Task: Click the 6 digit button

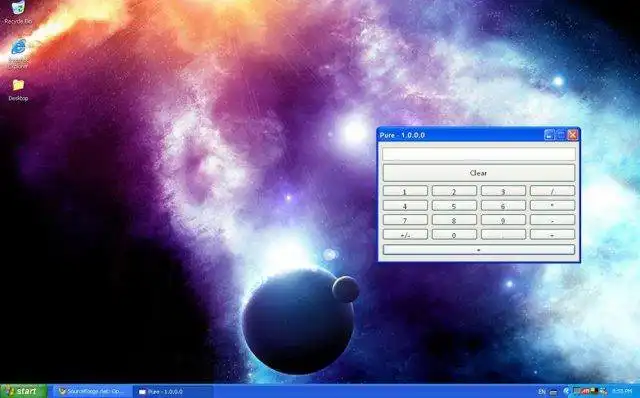Action: [x=503, y=206]
